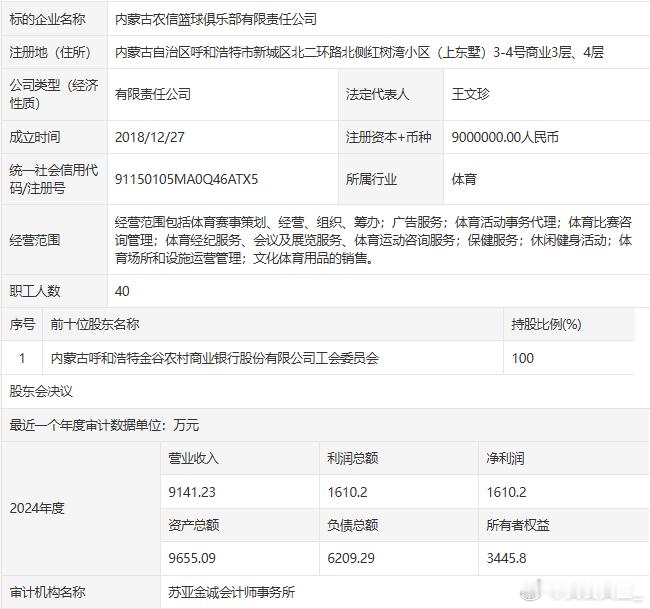Viewport: 650px width, 609px height.
Task: Select the value 有限责任公司 under company type
Action: tap(153, 95)
